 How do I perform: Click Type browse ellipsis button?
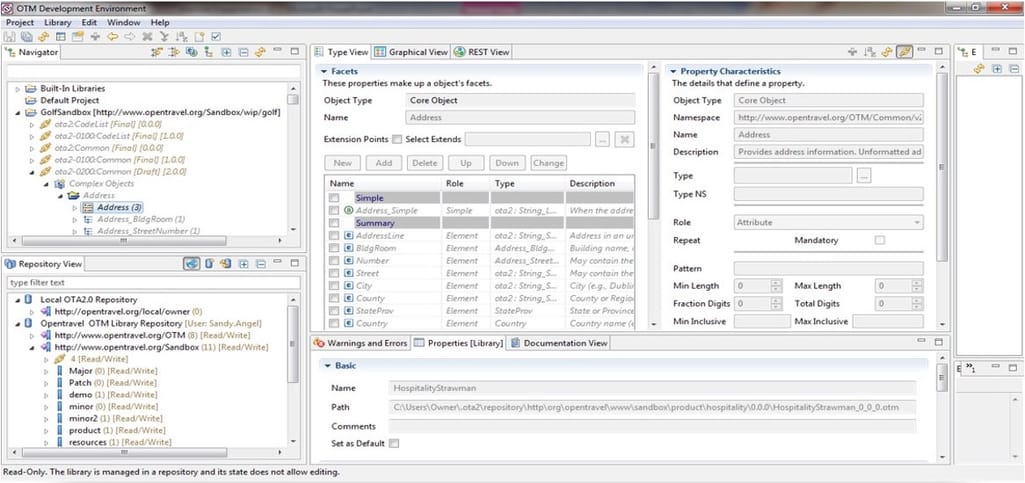click(864, 176)
